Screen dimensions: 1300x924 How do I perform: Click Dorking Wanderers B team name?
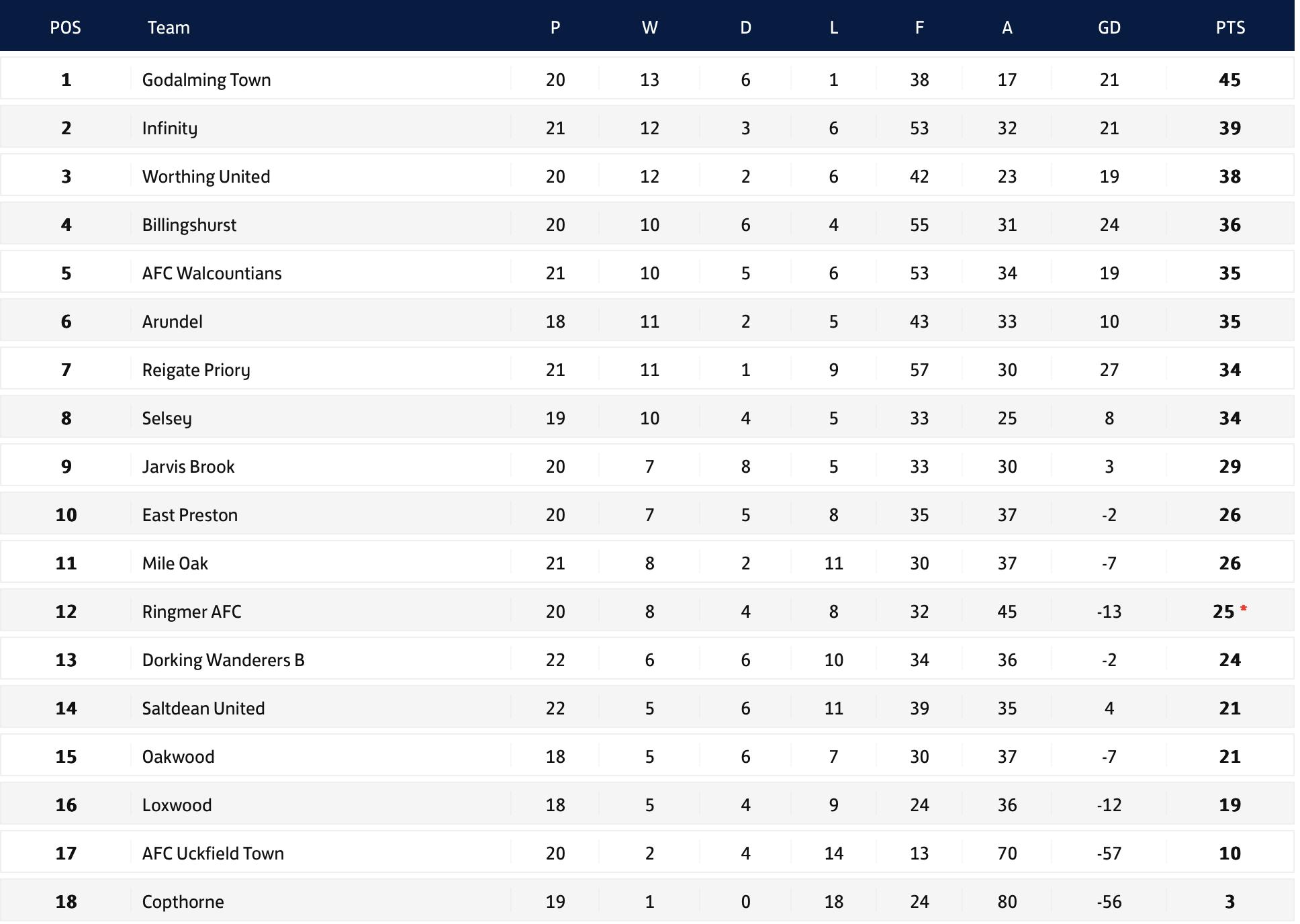(x=223, y=660)
